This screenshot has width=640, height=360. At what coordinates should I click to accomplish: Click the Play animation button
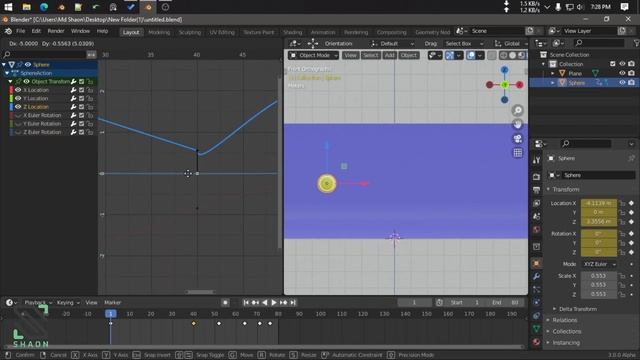click(274, 303)
